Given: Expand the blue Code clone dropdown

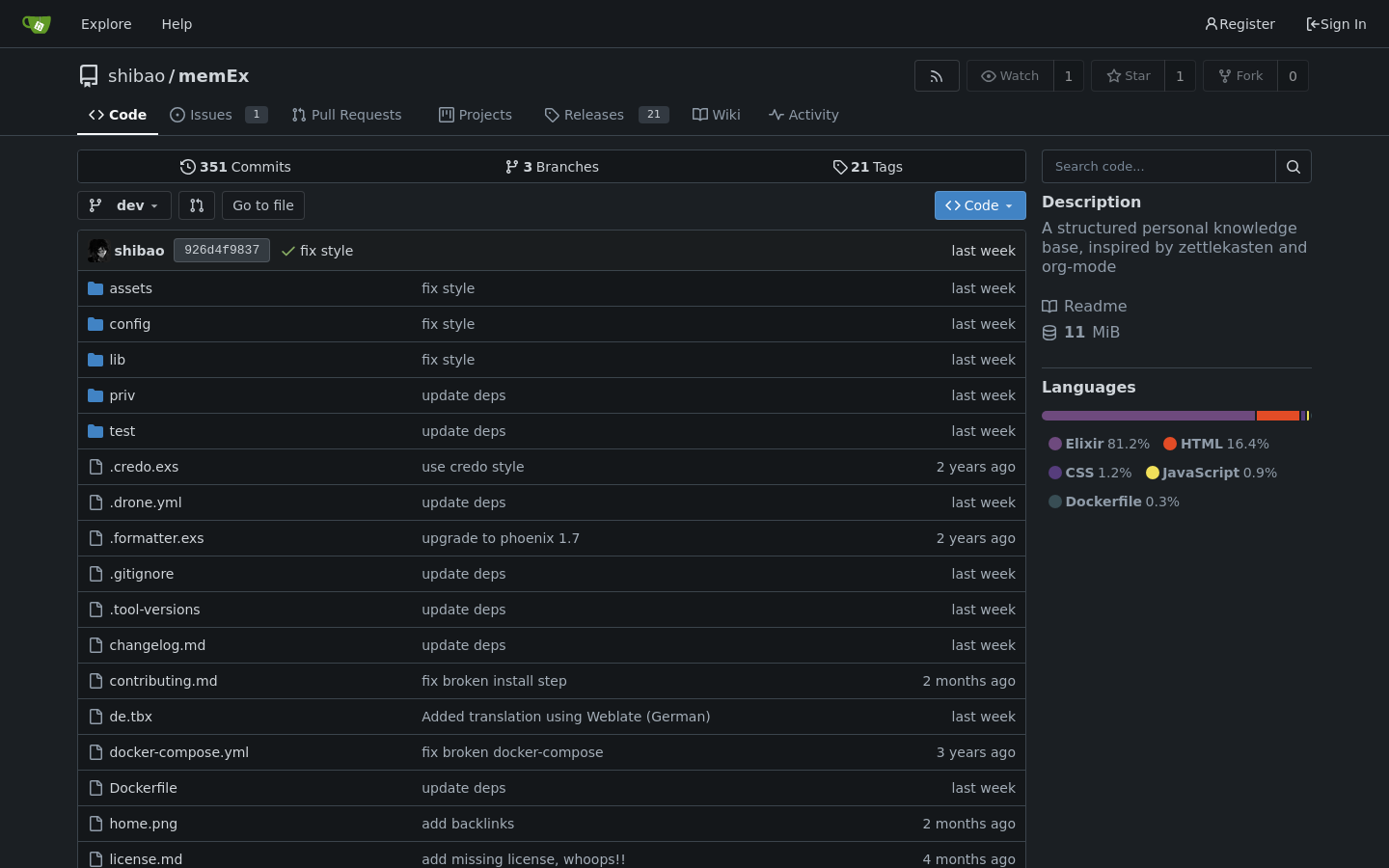Looking at the screenshot, I should [x=980, y=205].
